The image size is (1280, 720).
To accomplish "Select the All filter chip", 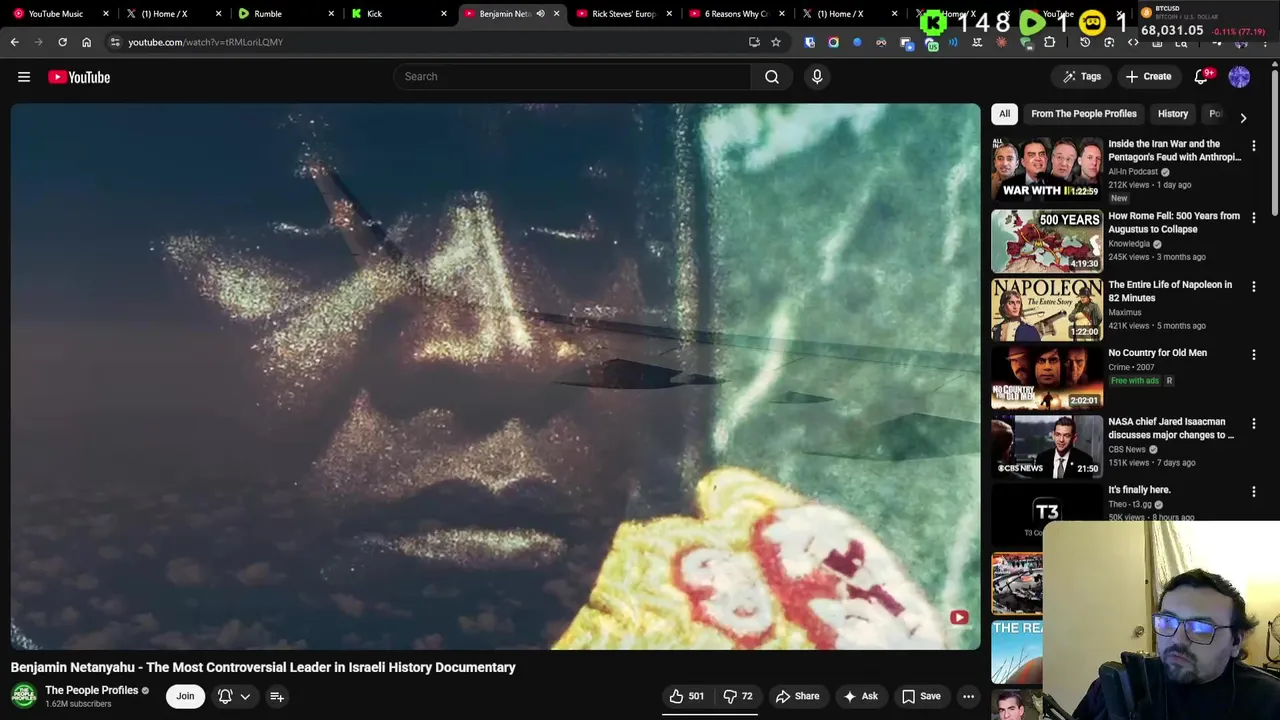I will (1004, 114).
